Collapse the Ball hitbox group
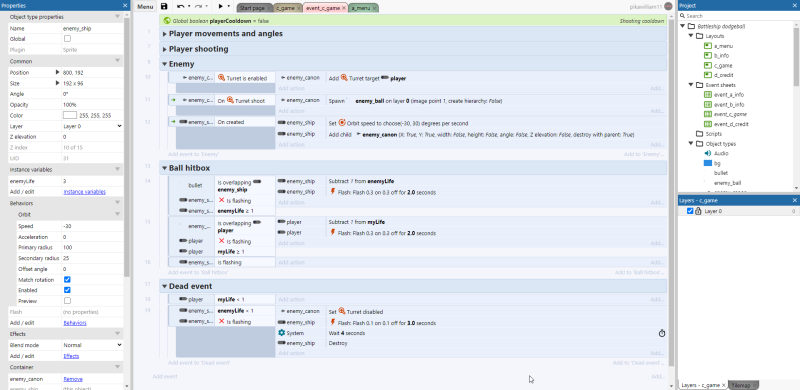Viewport: 800px width, 390px height. [165, 168]
